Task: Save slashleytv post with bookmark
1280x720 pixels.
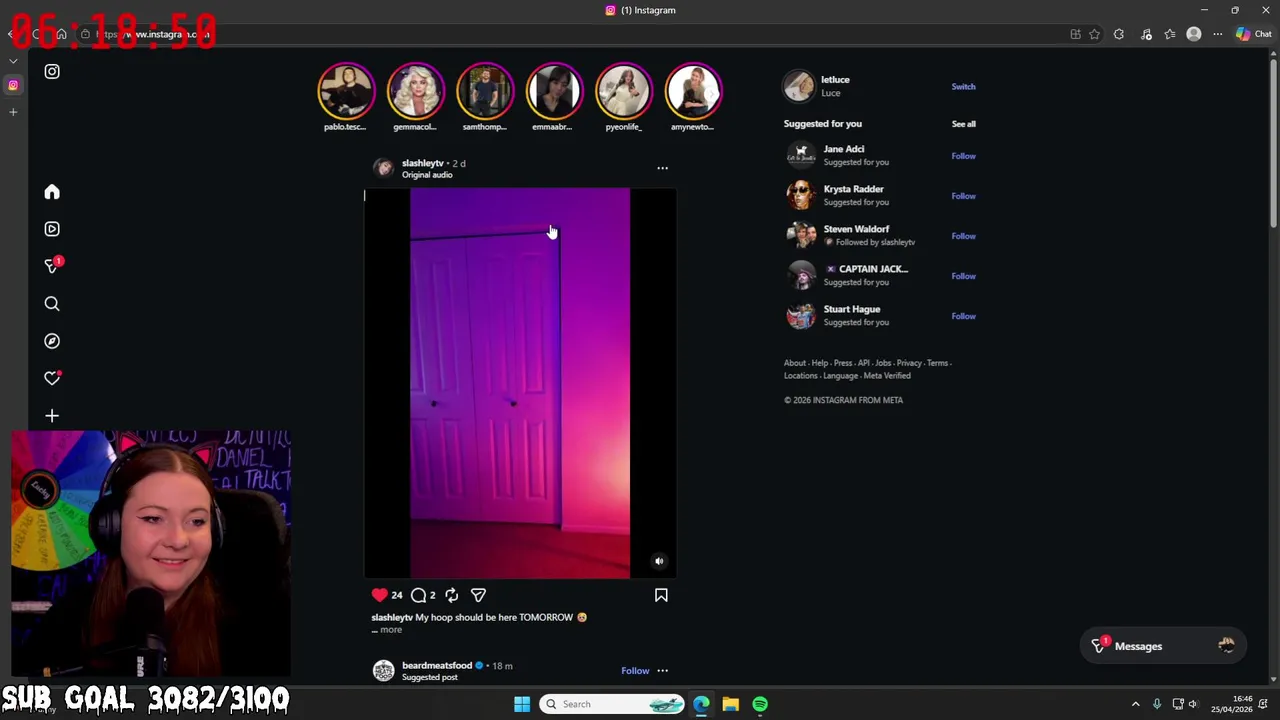Action: tap(661, 595)
